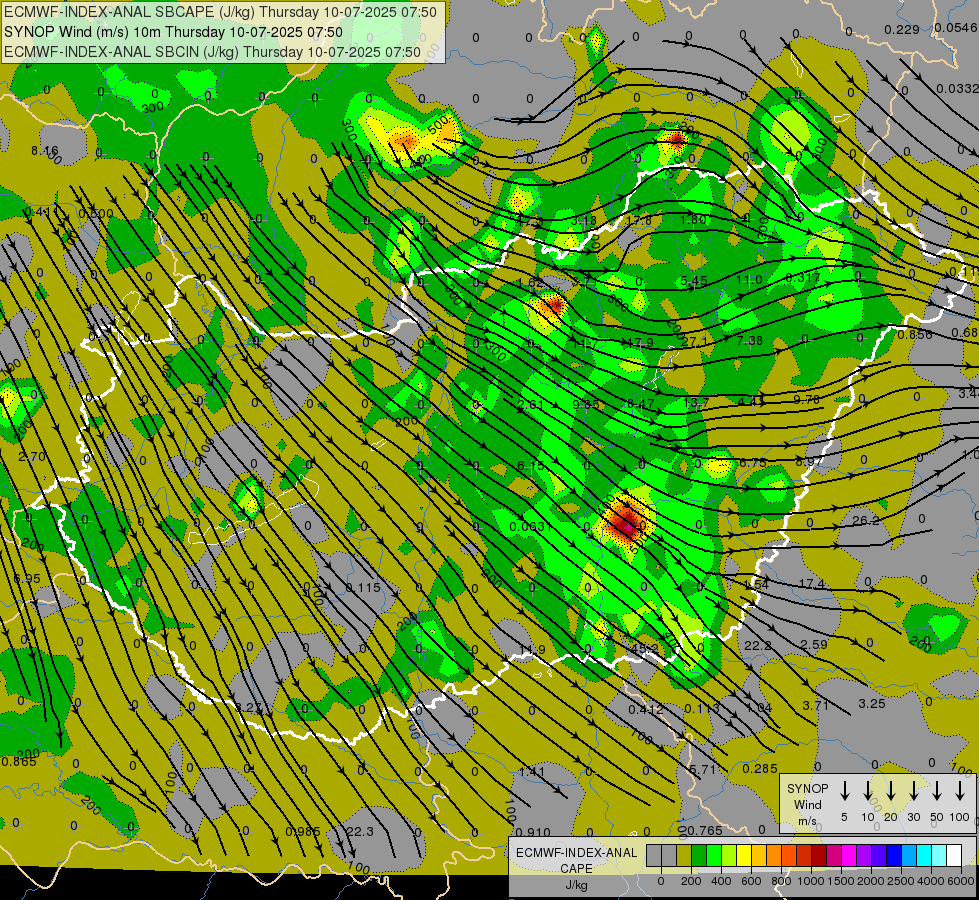
Task: Pick the olive swatch in the CAPE color bar
Action: pyautogui.click(x=684, y=856)
